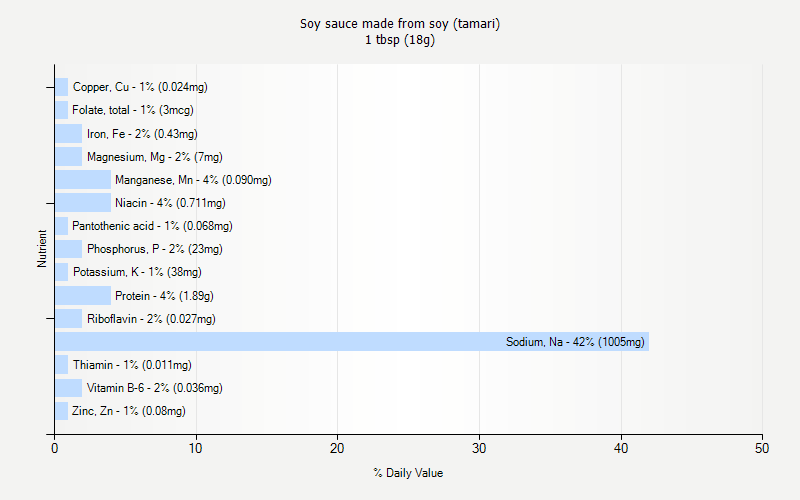Click the x-axis tick label 30
Viewport: 800px width, 500px height.
tap(479, 448)
